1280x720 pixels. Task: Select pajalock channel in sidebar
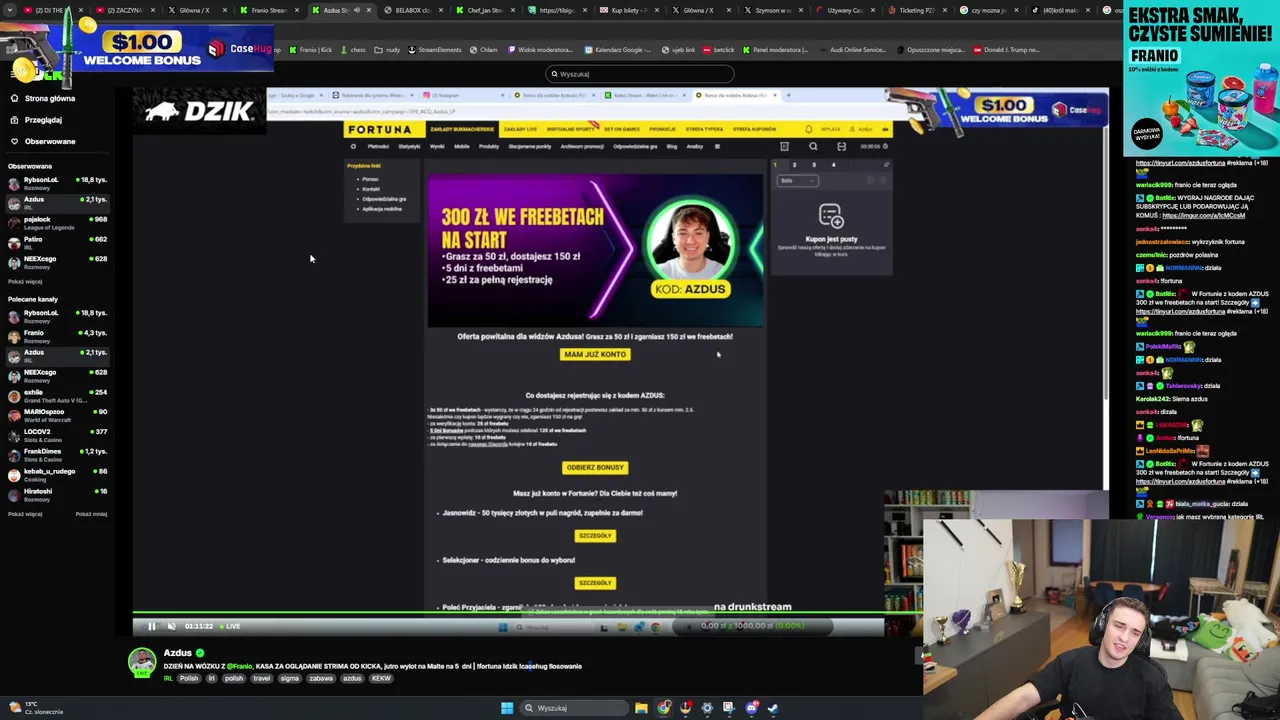coord(58,223)
